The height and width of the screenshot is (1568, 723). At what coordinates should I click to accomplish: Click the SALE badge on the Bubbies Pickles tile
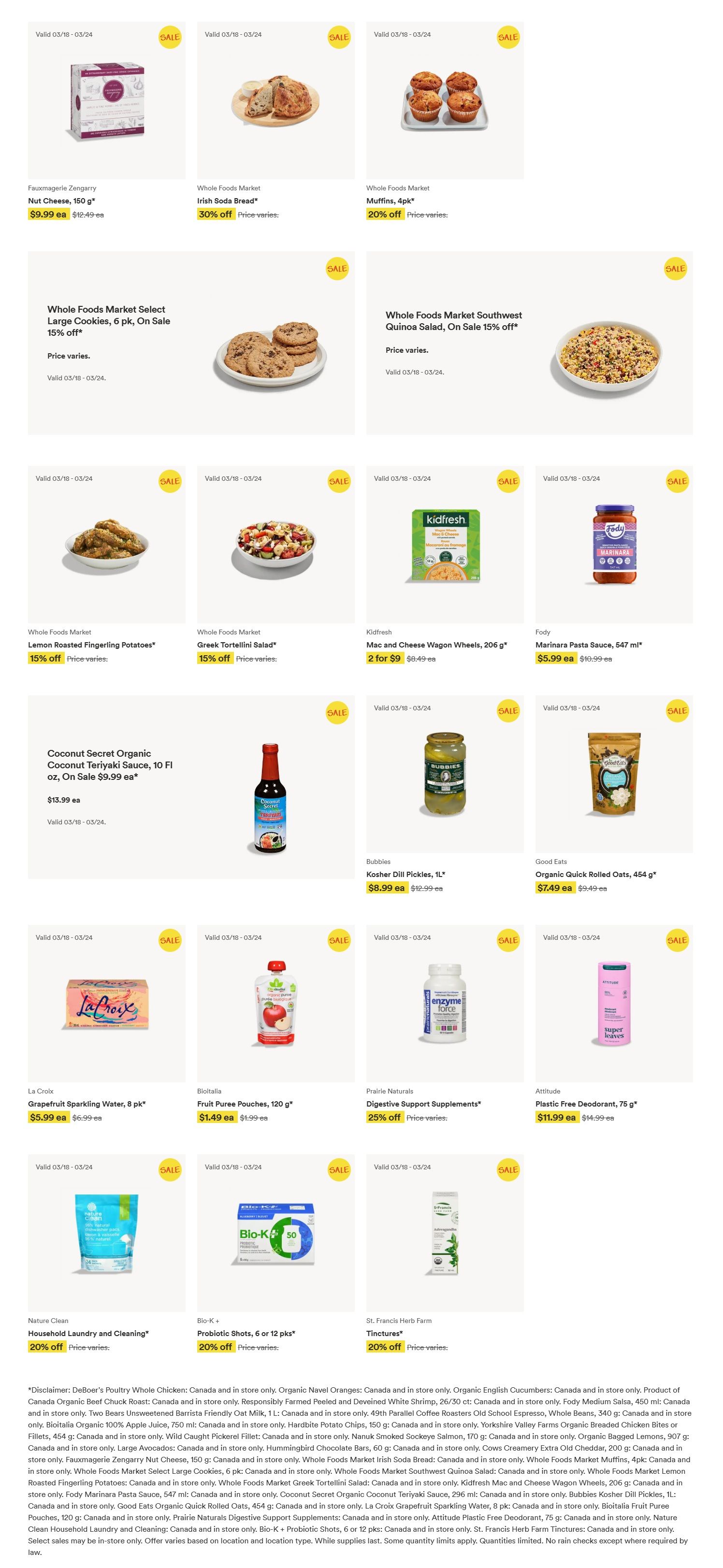(x=507, y=711)
